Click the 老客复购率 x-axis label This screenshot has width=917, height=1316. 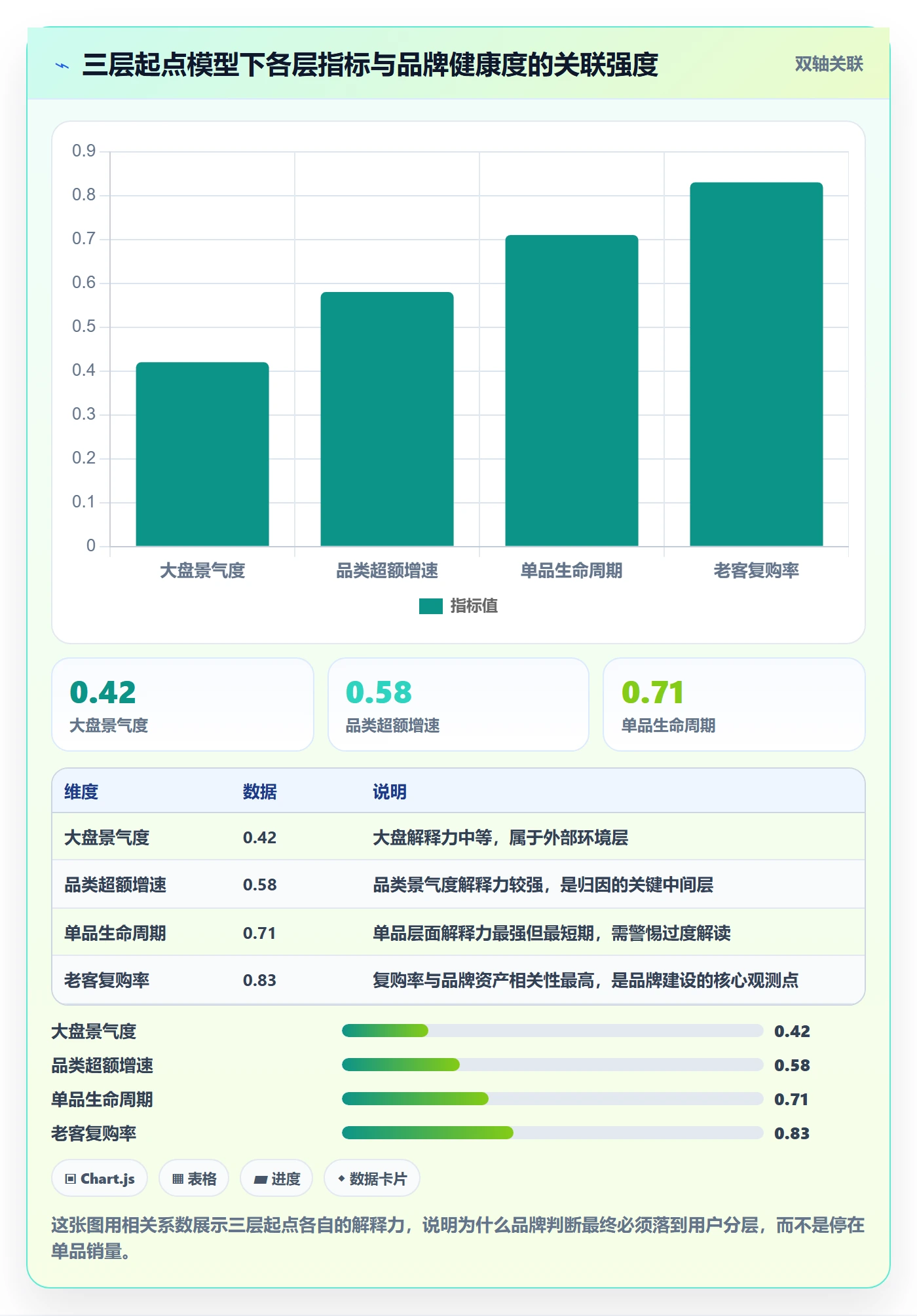pyautogui.click(x=757, y=570)
